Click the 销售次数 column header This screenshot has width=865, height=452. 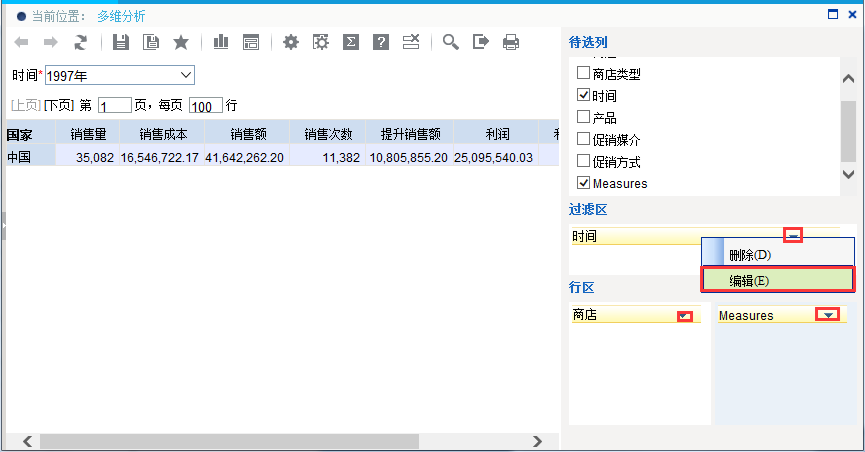point(328,134)
